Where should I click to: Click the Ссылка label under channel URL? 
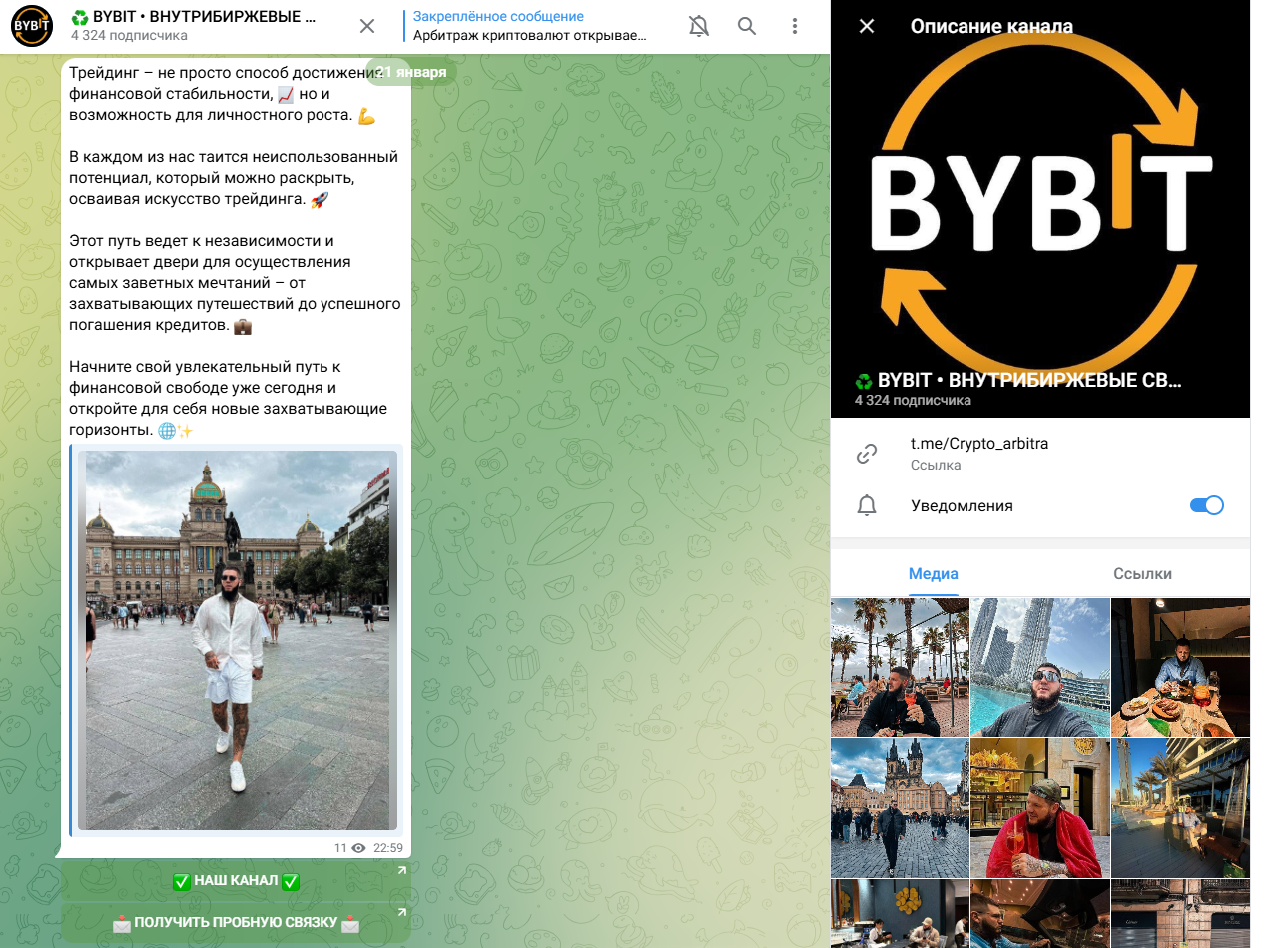point(936,465)
